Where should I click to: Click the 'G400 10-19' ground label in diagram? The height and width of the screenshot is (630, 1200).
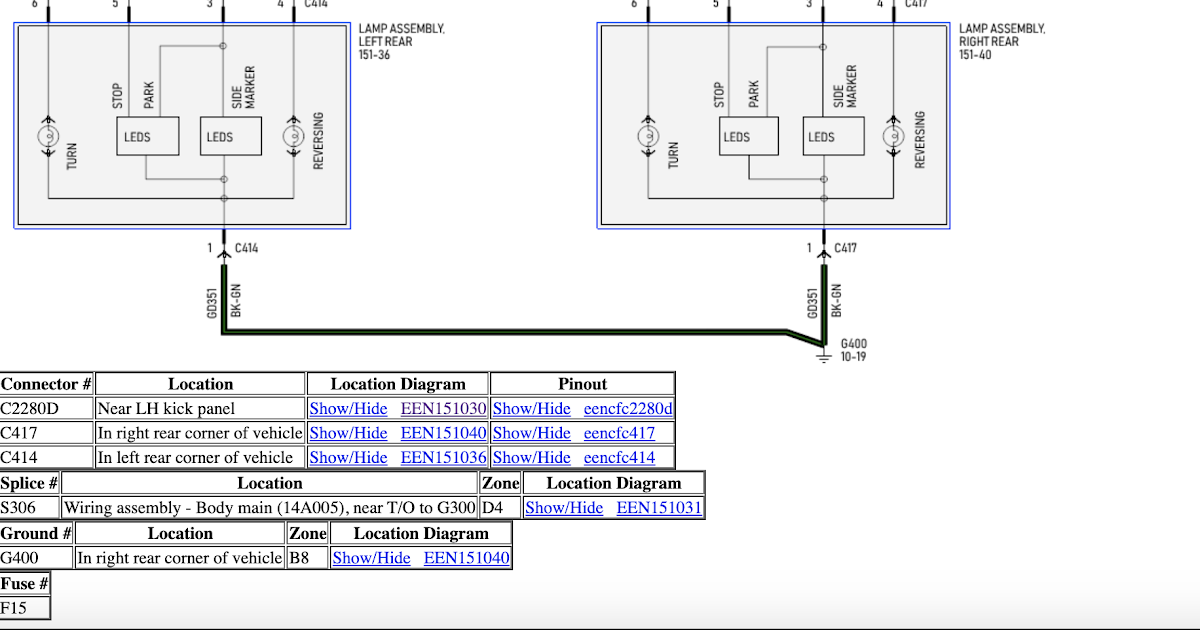[853, 350]
